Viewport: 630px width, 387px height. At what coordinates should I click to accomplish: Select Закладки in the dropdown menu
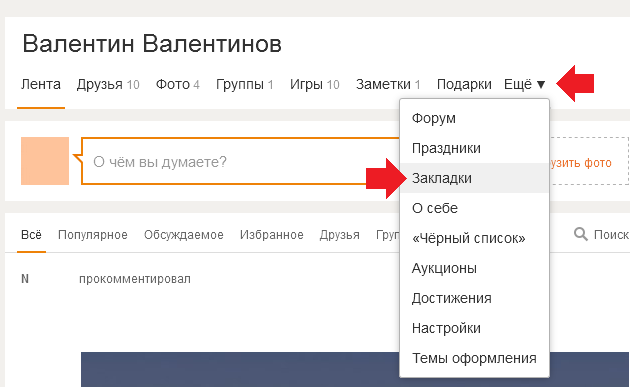[x=475, y=178]
